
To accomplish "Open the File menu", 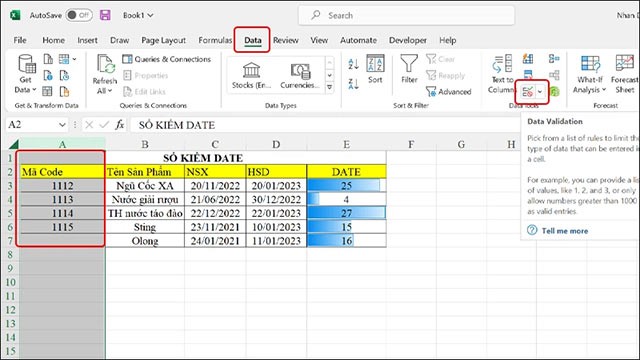I will tap(20, 40).
